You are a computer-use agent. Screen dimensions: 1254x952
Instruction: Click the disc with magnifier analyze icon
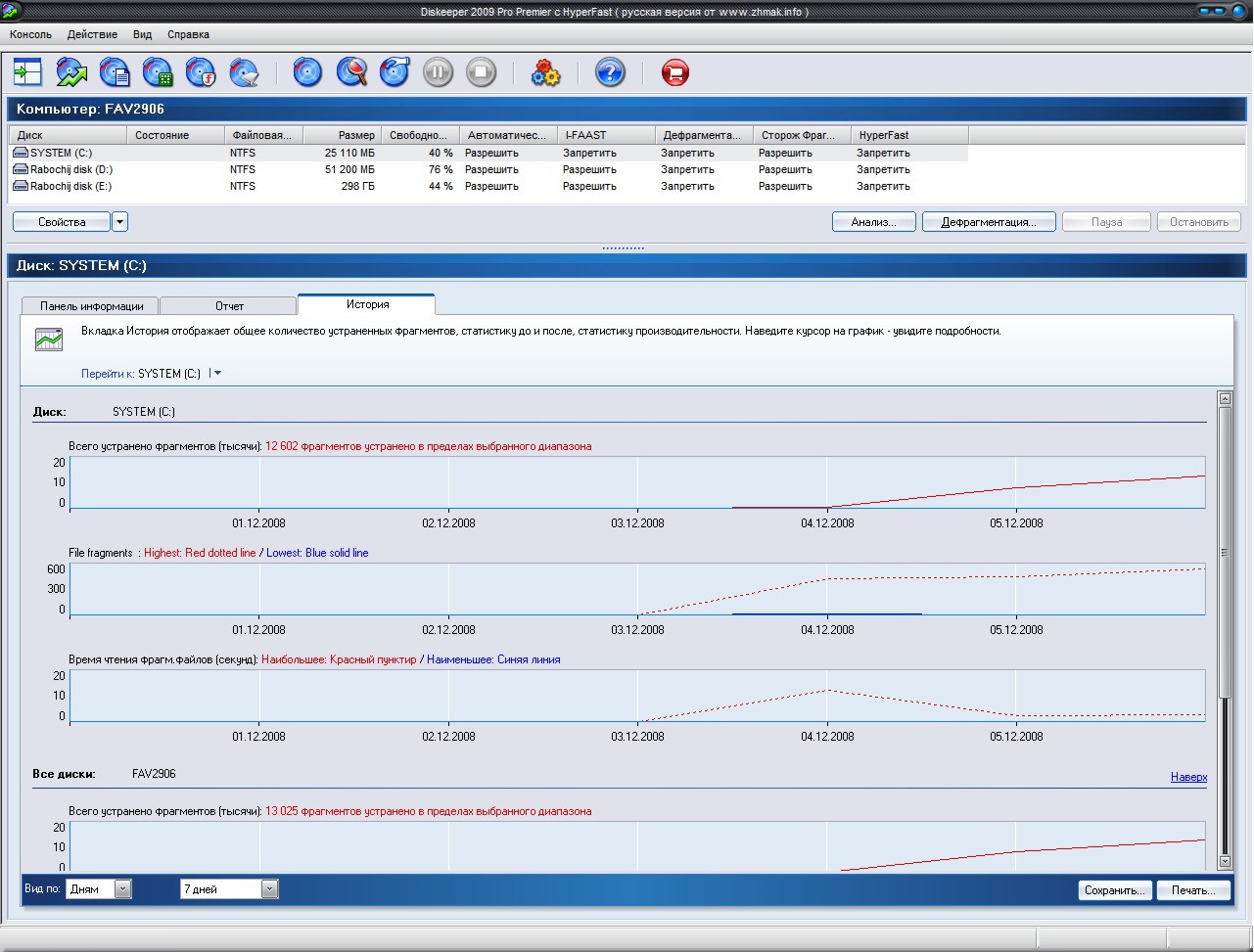click(351, 72)
